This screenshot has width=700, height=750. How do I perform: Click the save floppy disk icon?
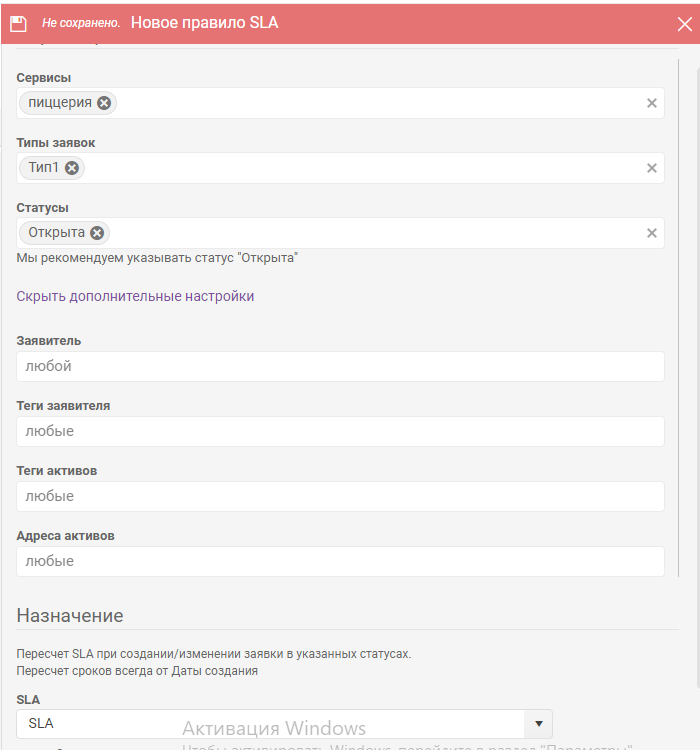click(18, 23)
